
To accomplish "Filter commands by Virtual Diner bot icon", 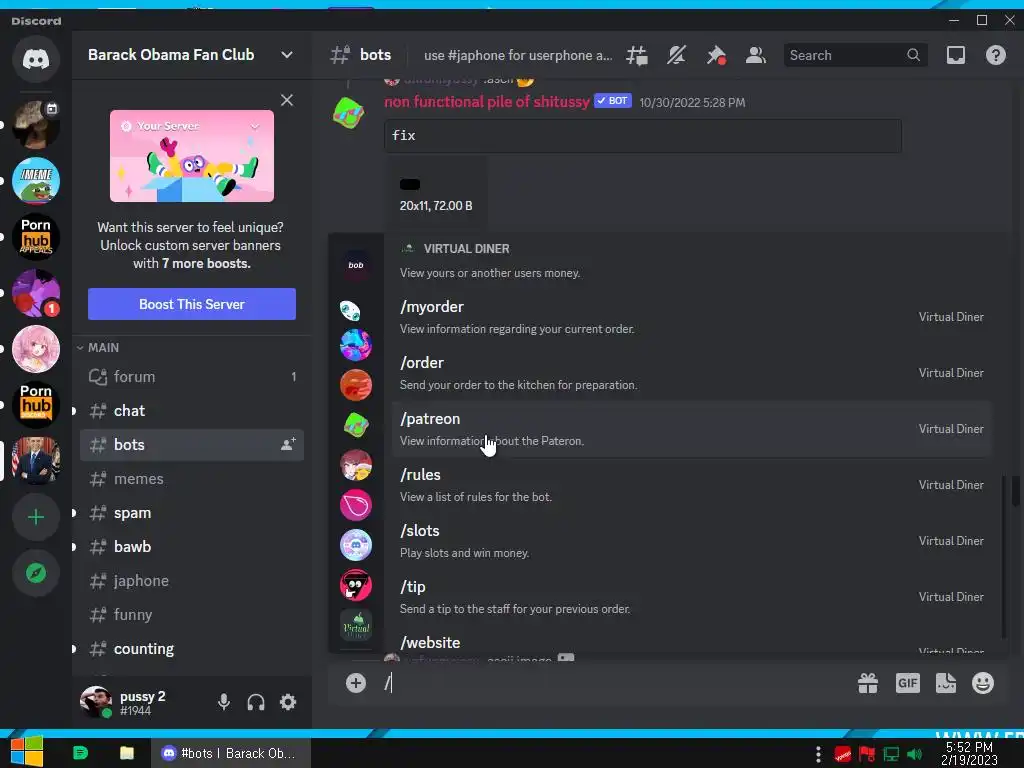I will [x=356, y=625].
